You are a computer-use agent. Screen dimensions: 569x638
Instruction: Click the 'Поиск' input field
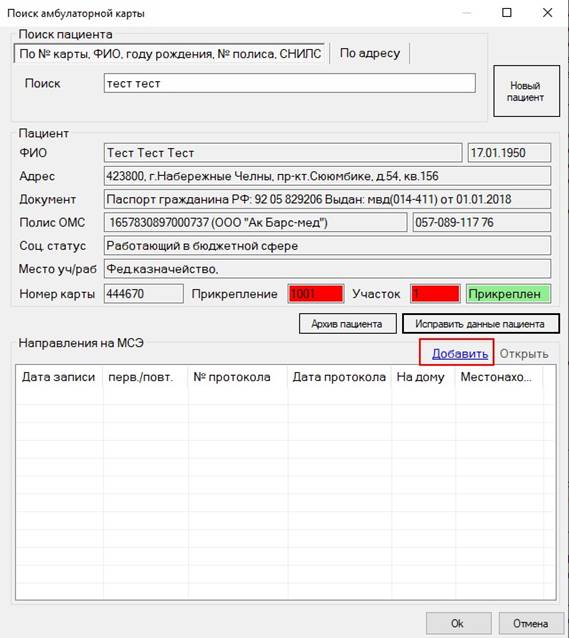click(x=289, y=83)
